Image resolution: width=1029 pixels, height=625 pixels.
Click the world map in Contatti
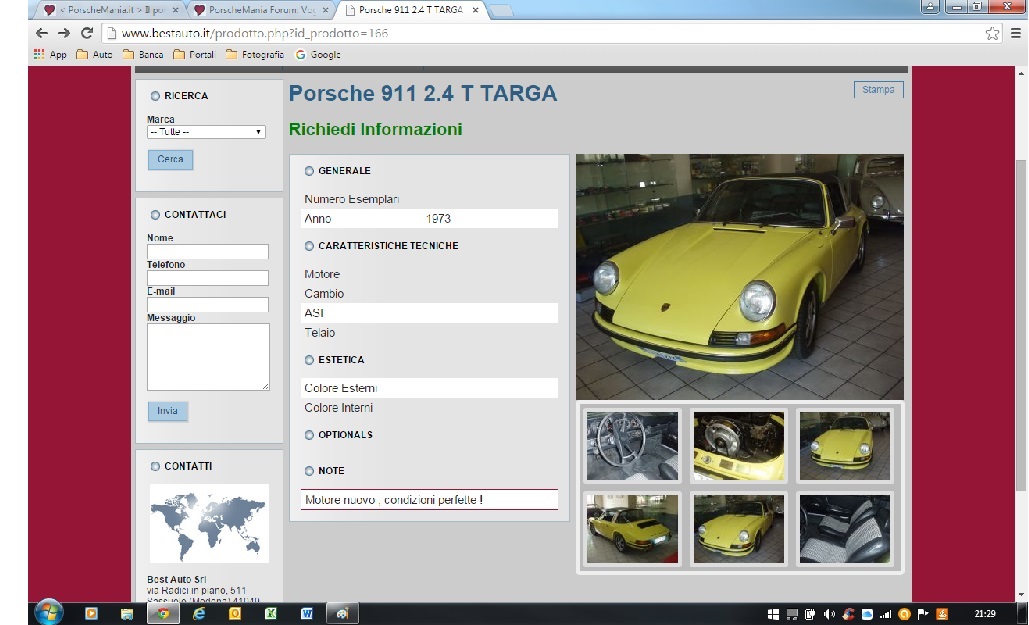209,523
